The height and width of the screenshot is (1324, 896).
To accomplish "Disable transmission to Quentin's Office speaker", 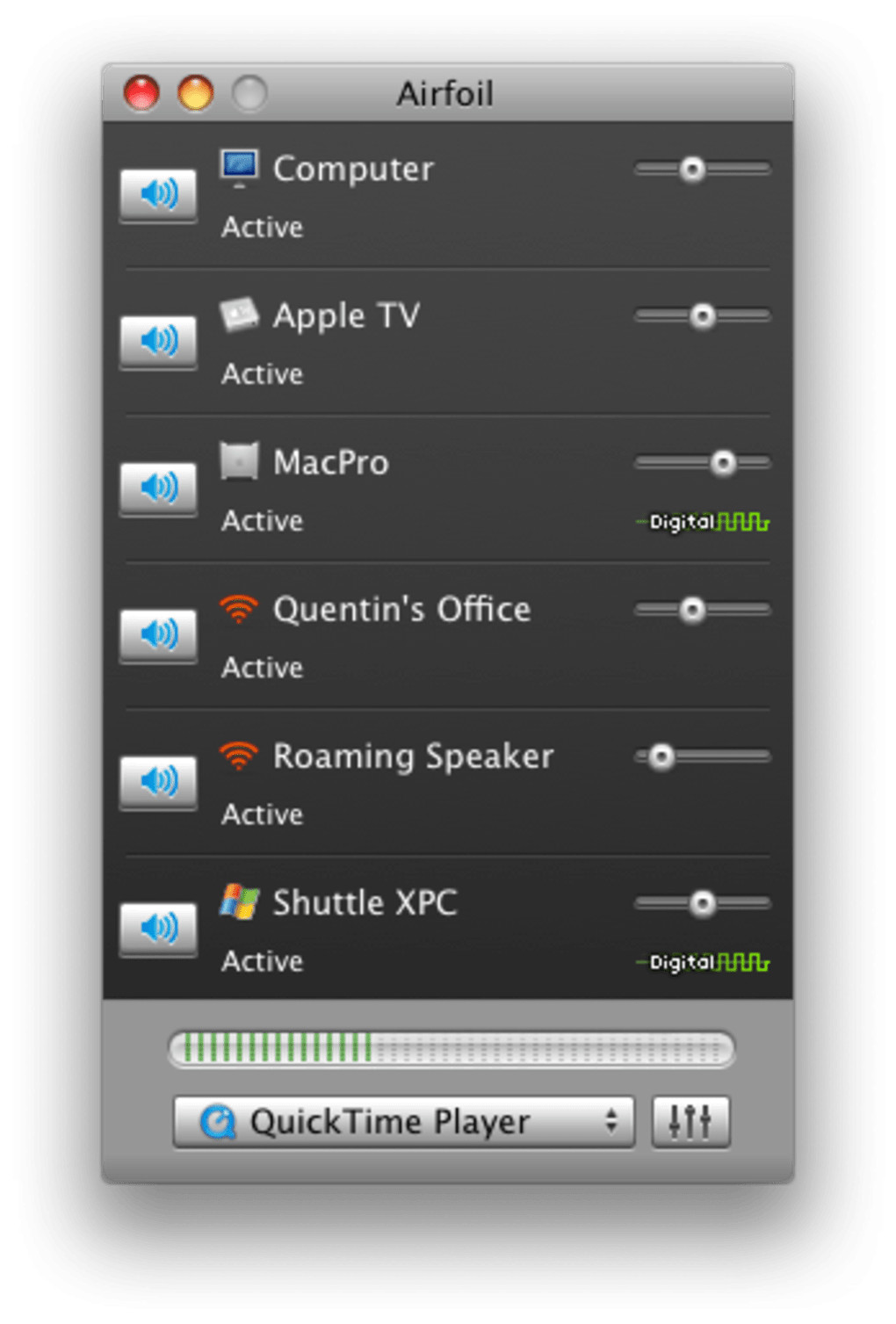I will click(159, 635).
